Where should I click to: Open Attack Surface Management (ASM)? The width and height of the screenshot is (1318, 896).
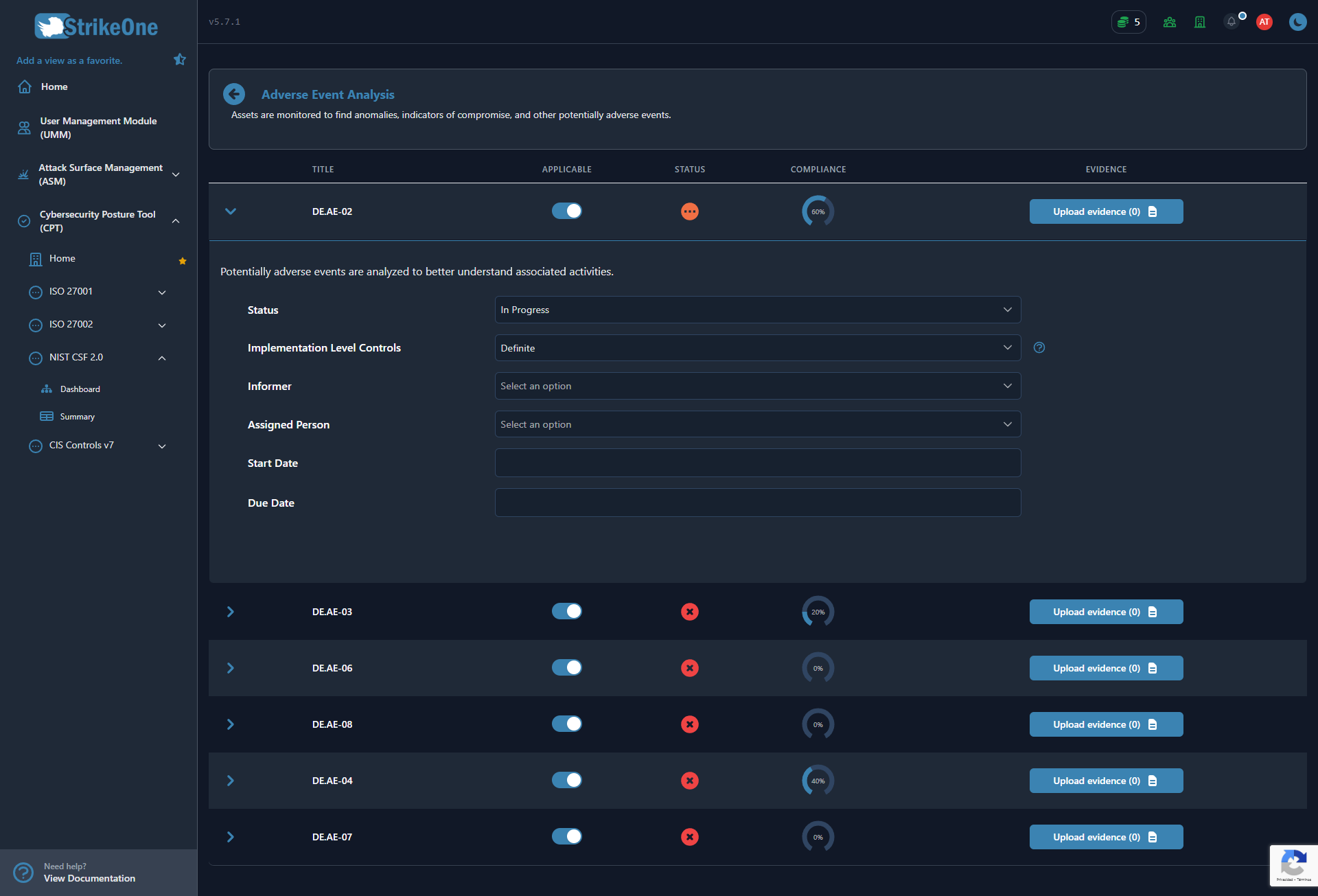[100, 174]
